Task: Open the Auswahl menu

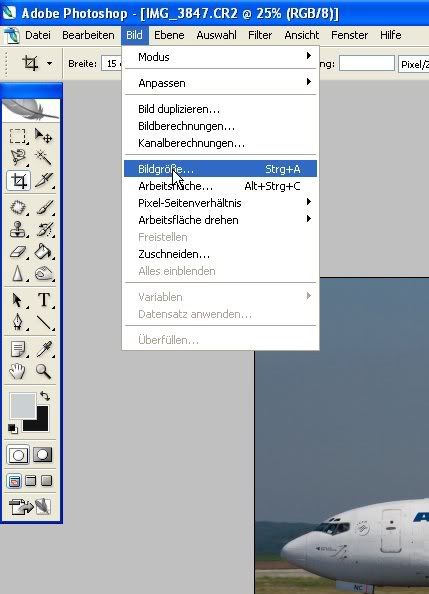Action: coord(216,35)
